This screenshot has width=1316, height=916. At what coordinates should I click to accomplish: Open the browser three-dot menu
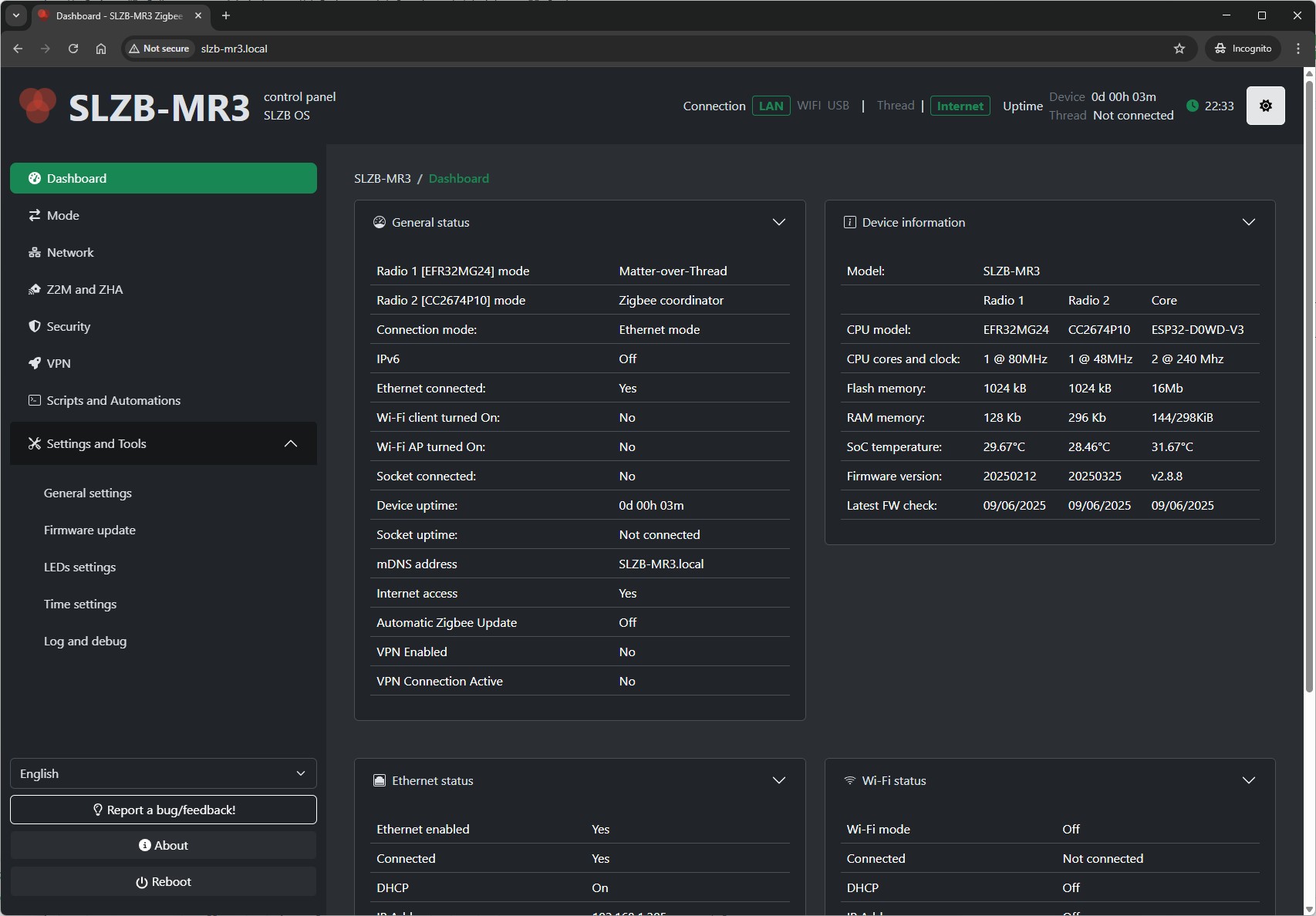click(x=1298, y=49)
